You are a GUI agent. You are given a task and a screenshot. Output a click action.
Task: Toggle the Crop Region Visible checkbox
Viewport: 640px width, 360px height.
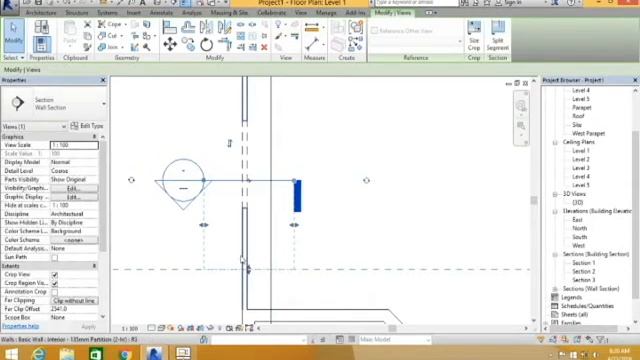tap(54, 283)
